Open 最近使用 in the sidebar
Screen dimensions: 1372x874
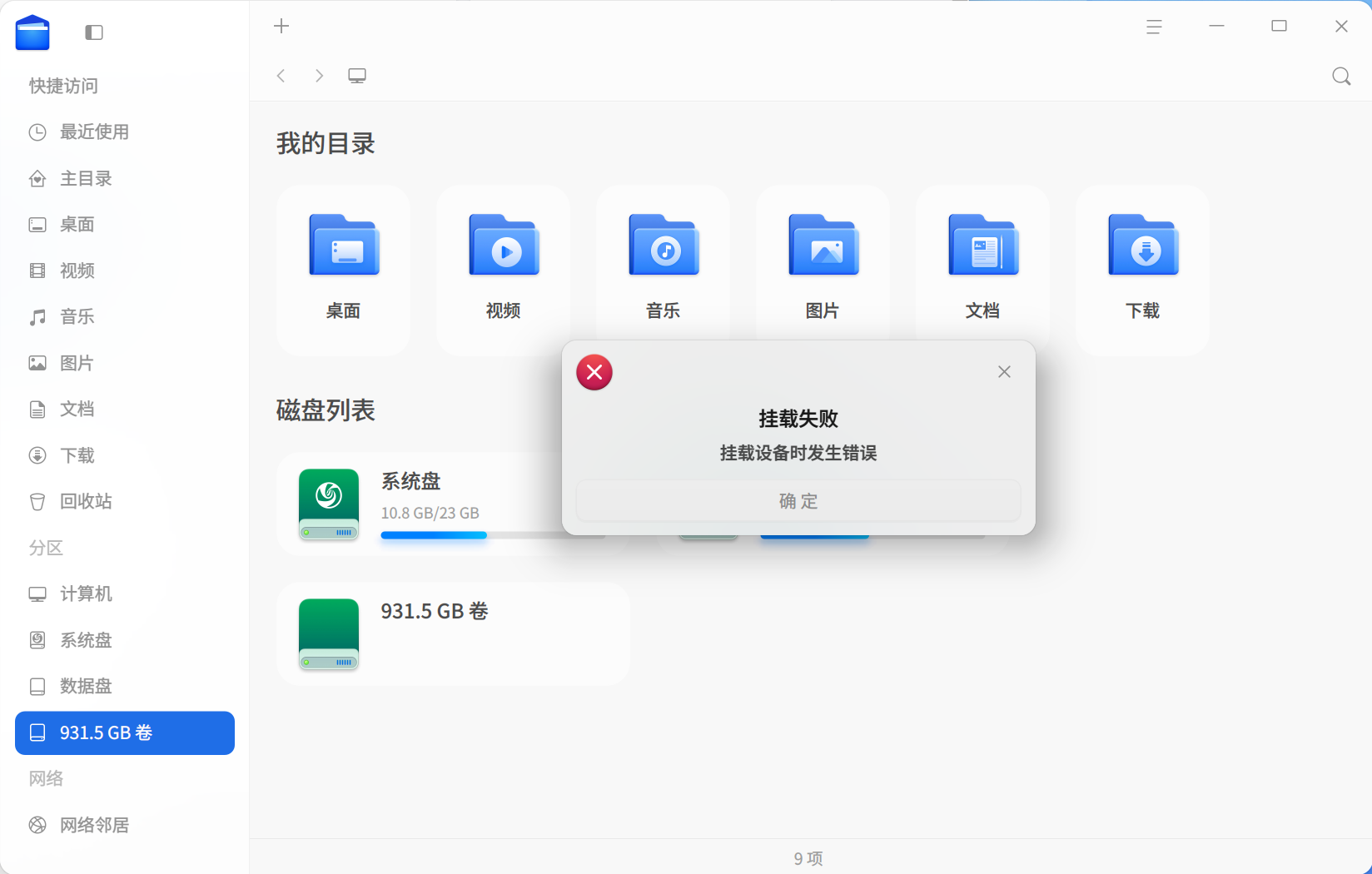click(125, 132)
